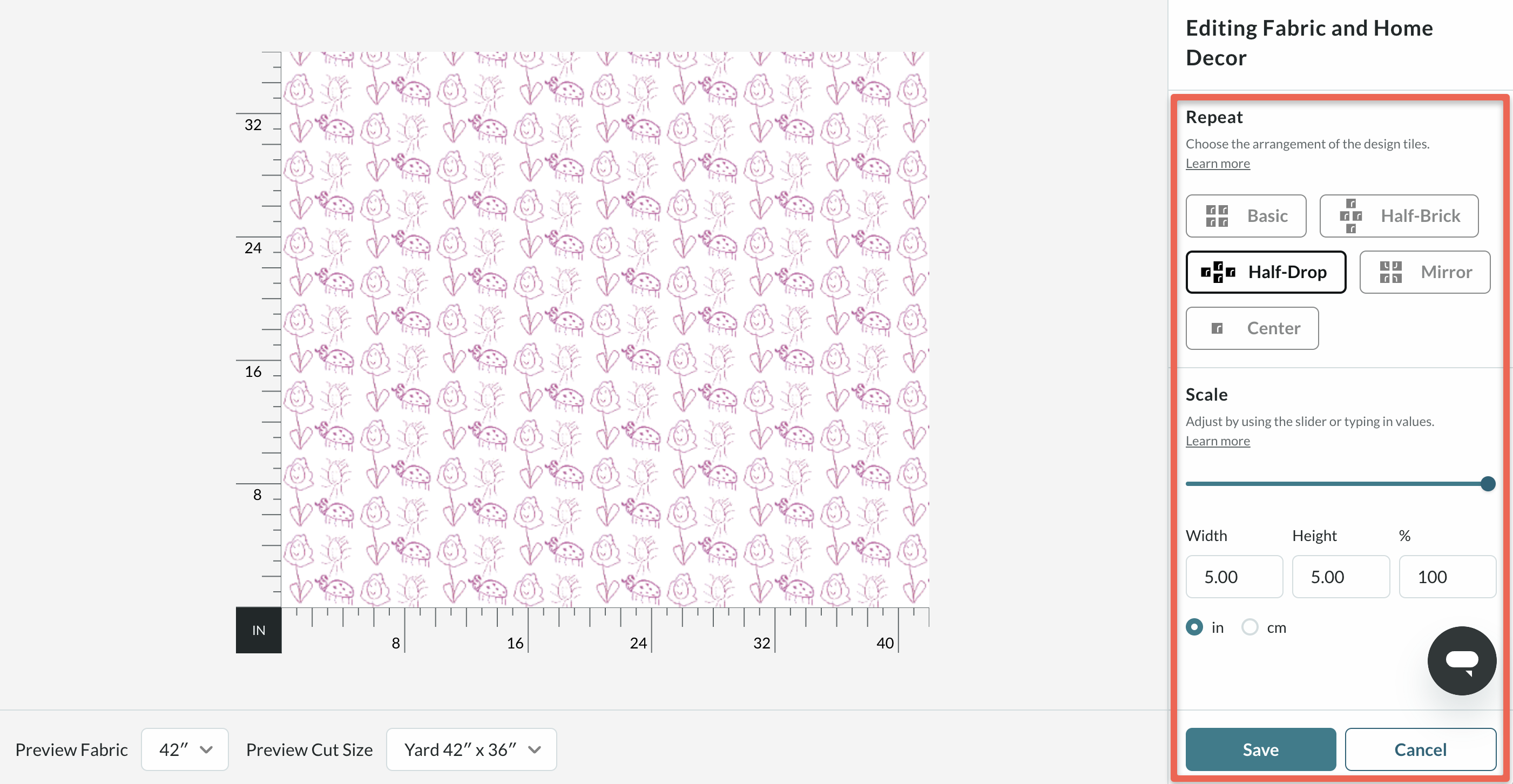Click the fabric pattern preview image
Image resolution: width=1513 pixels, height=784 pixels.
click(605, 329)
